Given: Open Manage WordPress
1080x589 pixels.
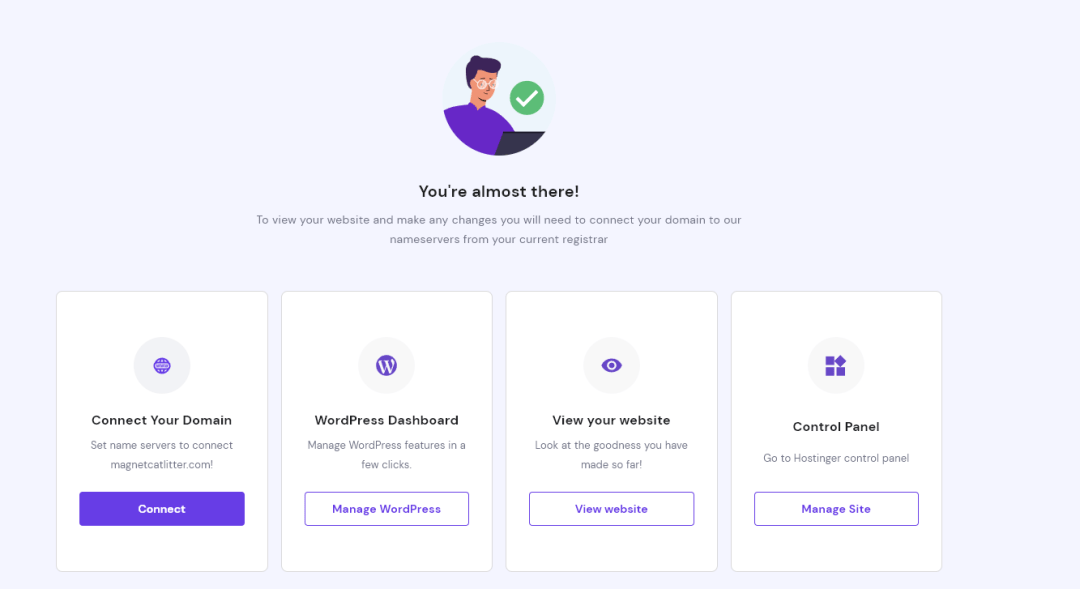Looking at the screenshot, I should pos(386,509).
